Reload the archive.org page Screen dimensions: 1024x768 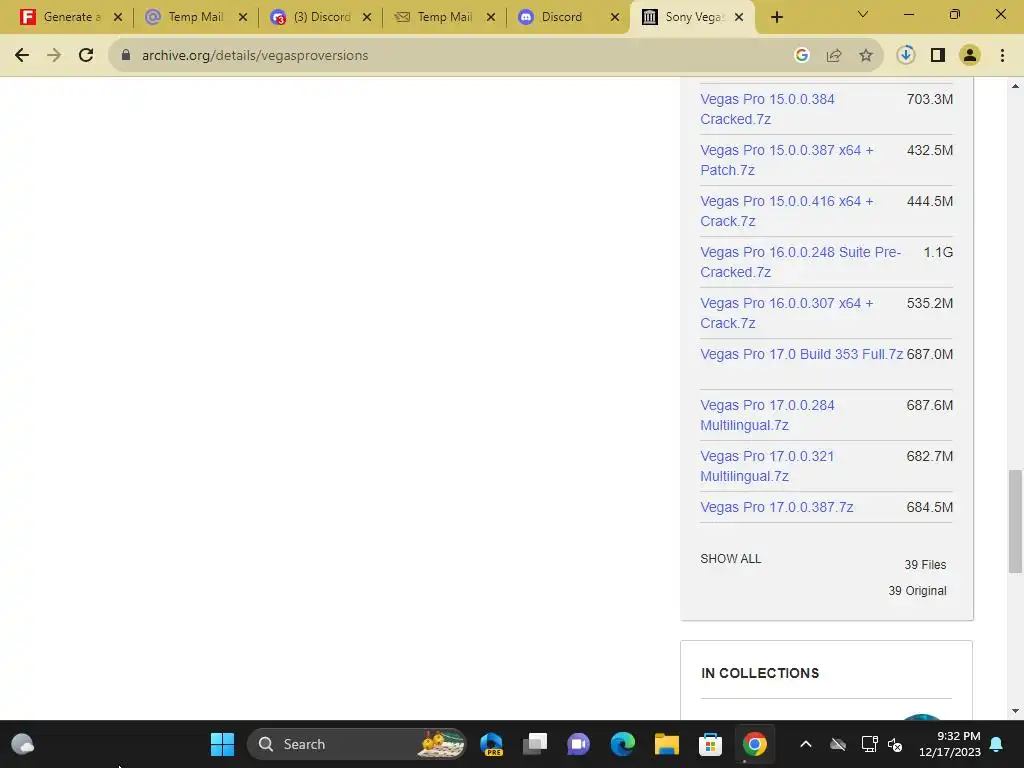pos(86,56)
